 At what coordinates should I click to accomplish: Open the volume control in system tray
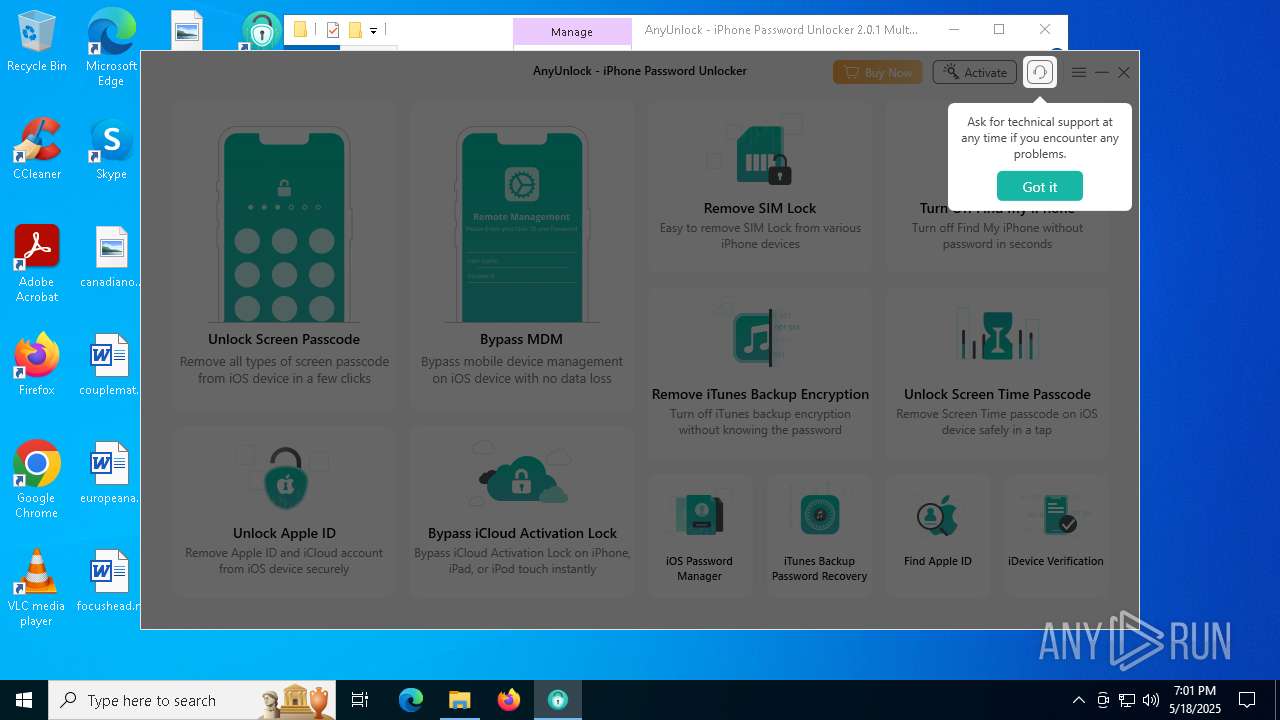[x=1151, y=700]
